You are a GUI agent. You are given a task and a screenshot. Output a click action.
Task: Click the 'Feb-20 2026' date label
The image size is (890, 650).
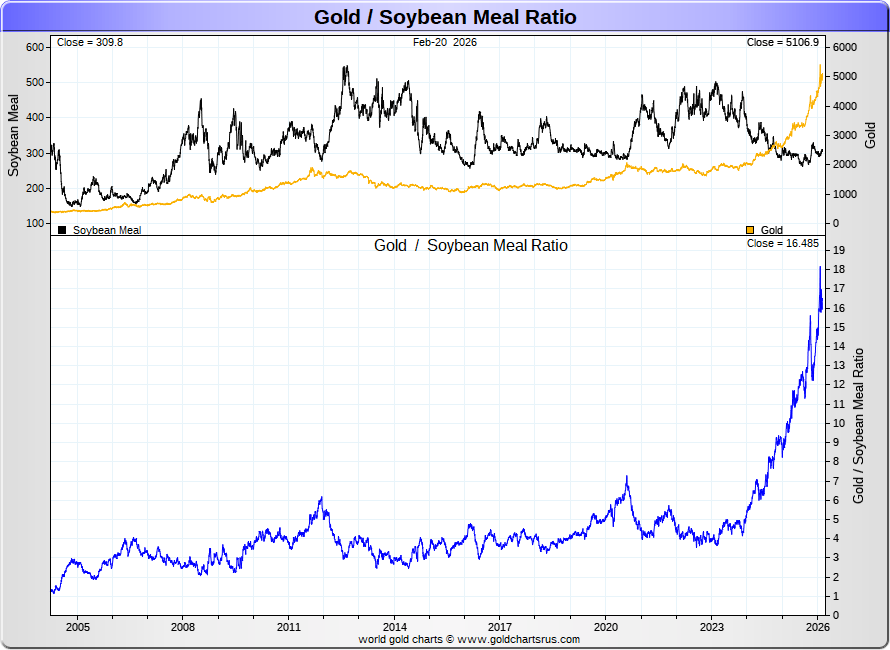[x=445, y=43]
